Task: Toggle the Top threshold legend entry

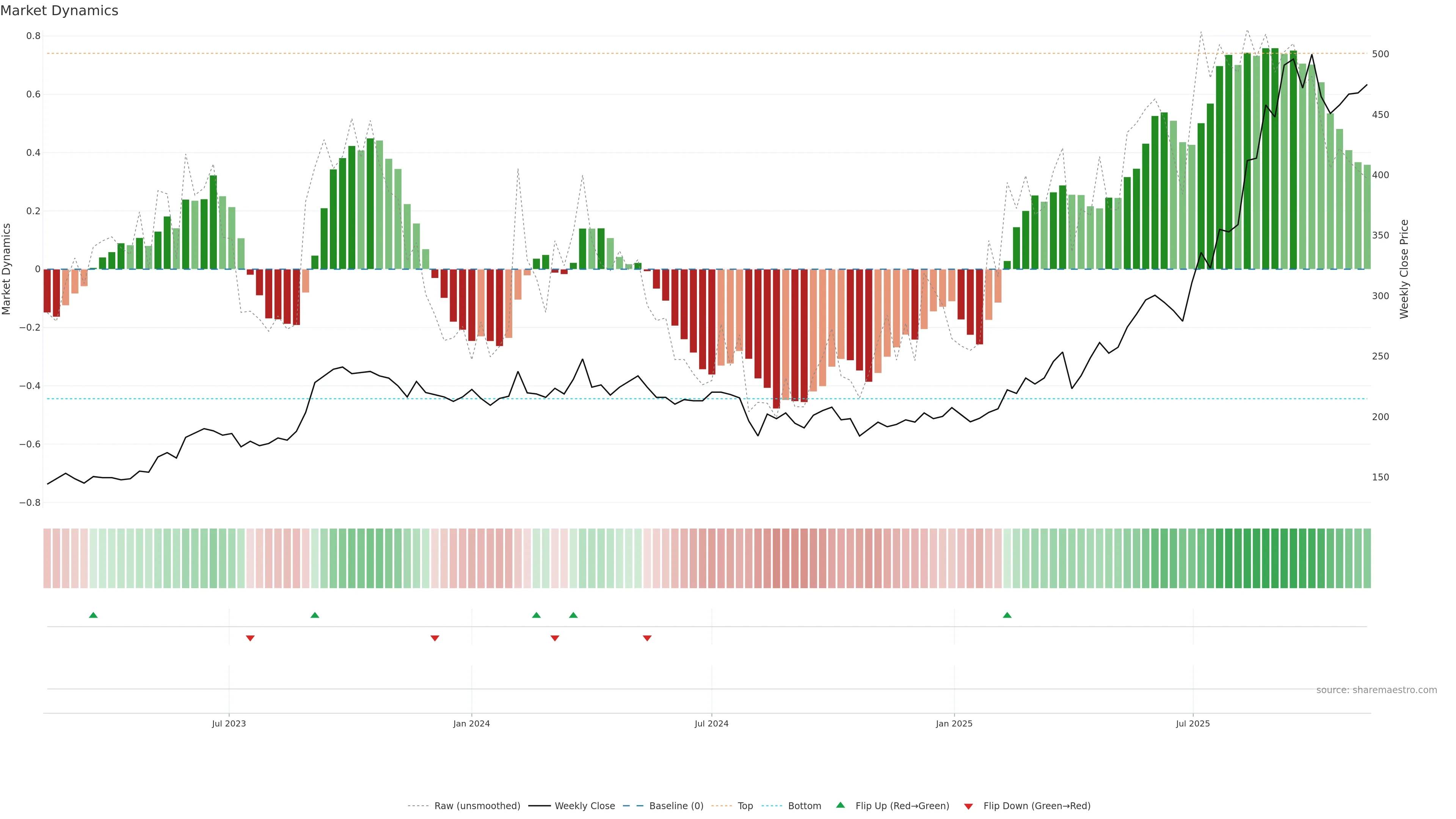Action: [745, 806]
